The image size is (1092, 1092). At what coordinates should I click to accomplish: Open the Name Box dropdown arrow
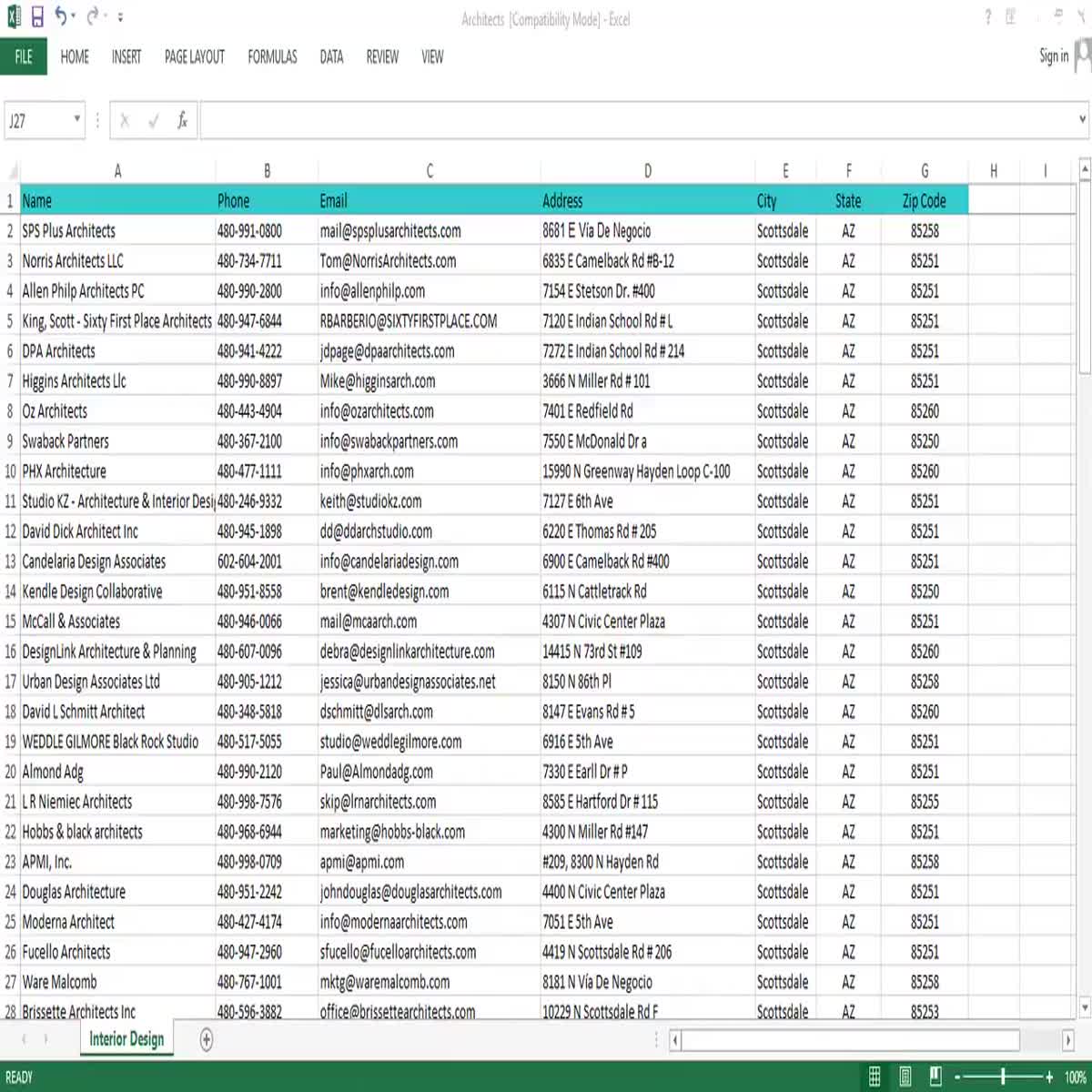click(76, 119)
